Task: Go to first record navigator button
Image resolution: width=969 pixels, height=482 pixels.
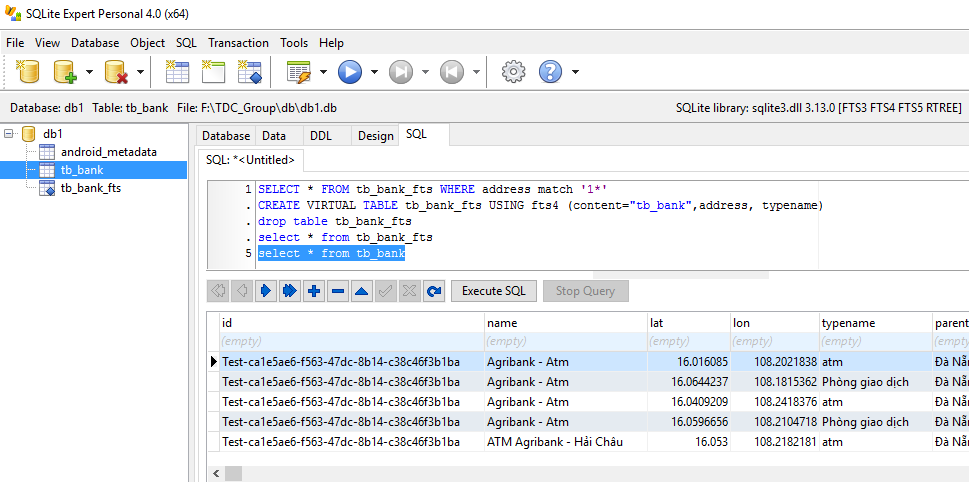Action: click(218, 291)
